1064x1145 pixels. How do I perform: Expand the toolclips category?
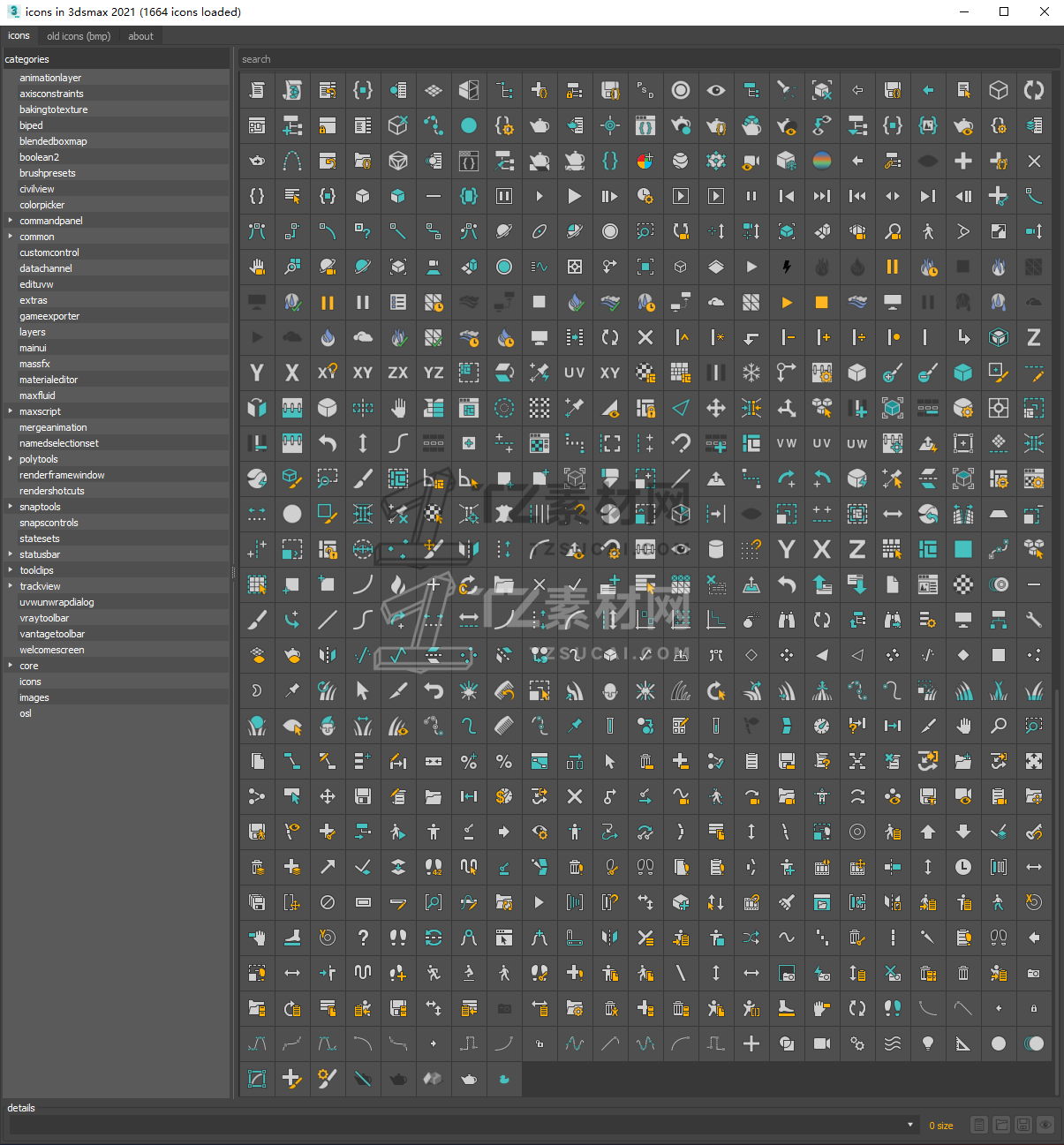[x=11, y=570]
